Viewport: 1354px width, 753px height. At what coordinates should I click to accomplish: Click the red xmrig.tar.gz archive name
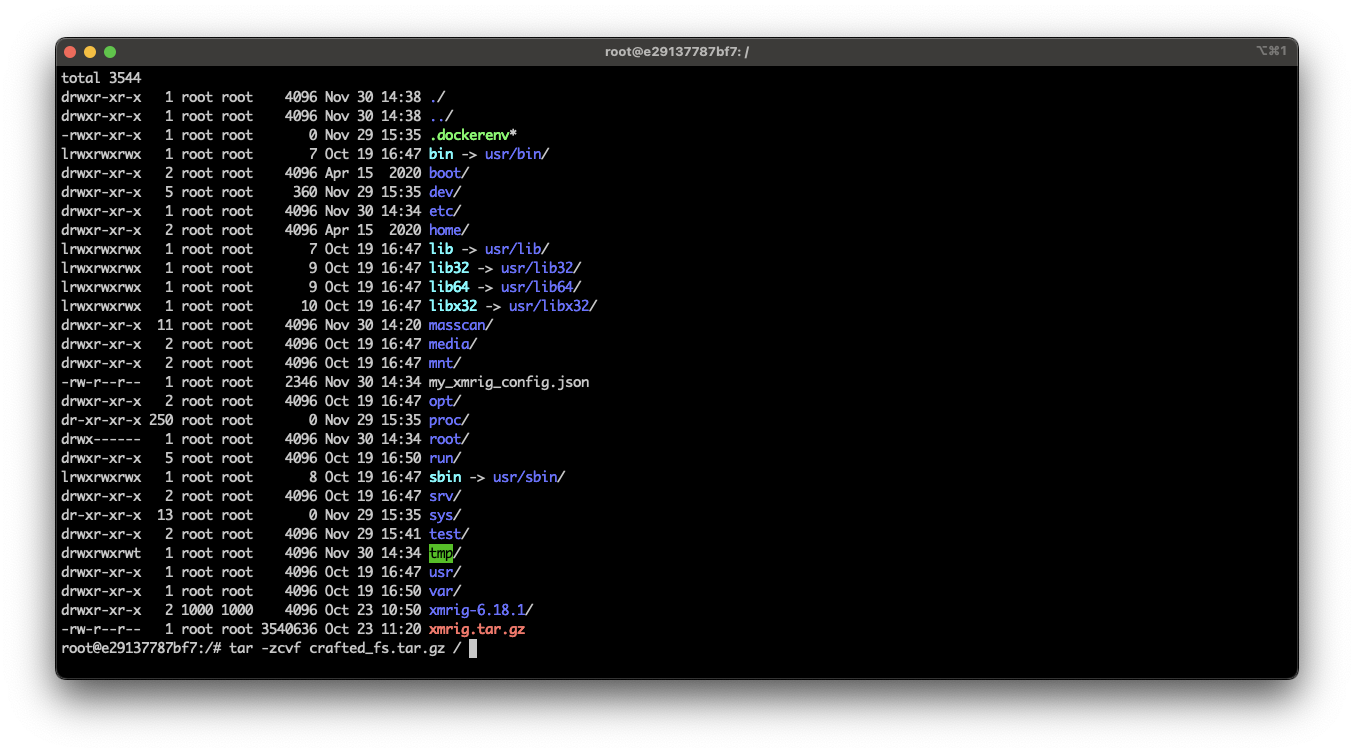point(477,629)
